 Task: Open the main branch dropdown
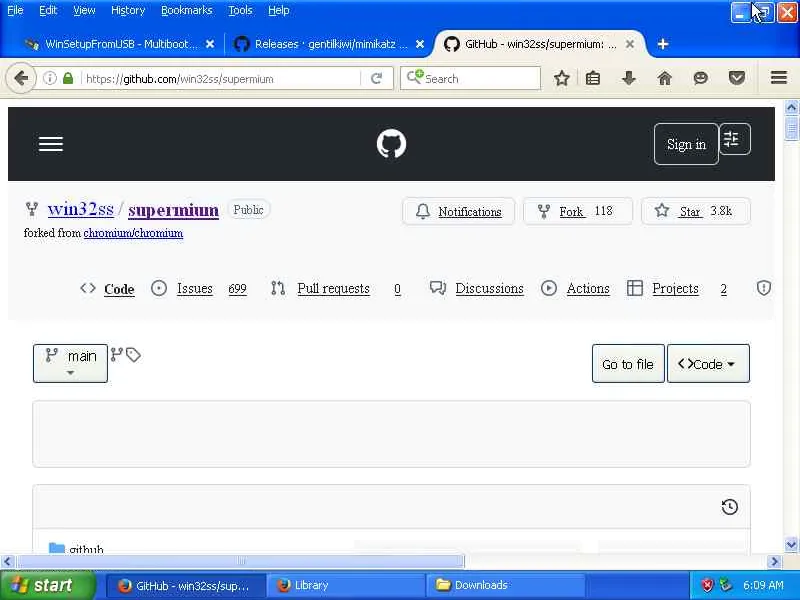(70, 363)
